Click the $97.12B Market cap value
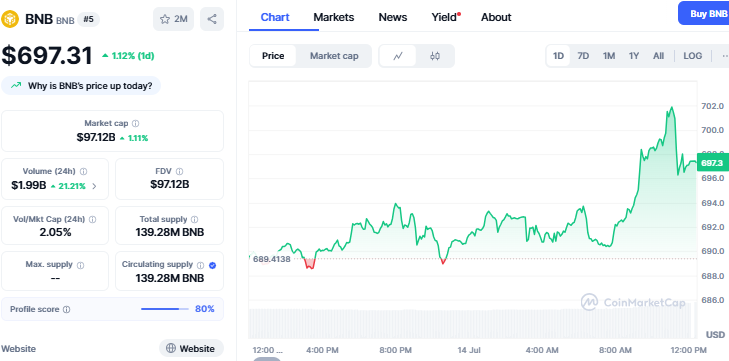The image size is (729, 361). pos(96,138)
